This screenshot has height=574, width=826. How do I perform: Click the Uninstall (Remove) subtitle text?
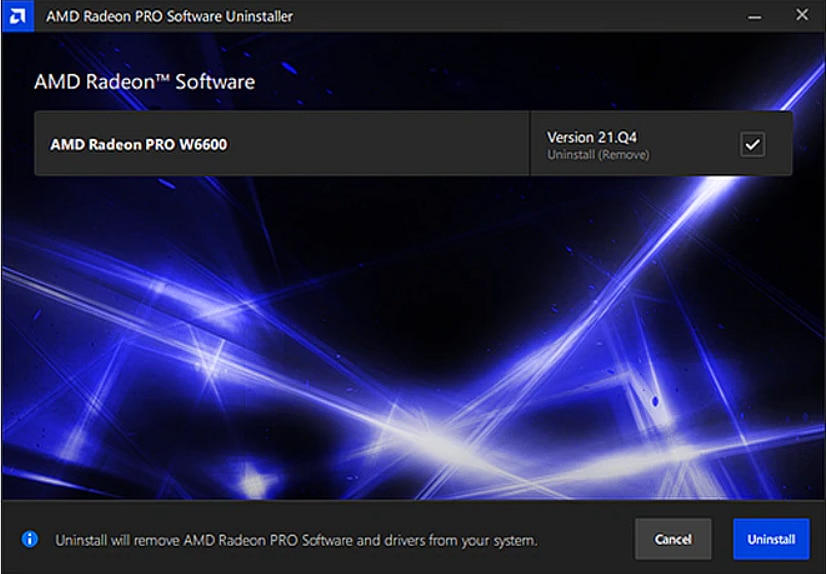coord(598,155)
